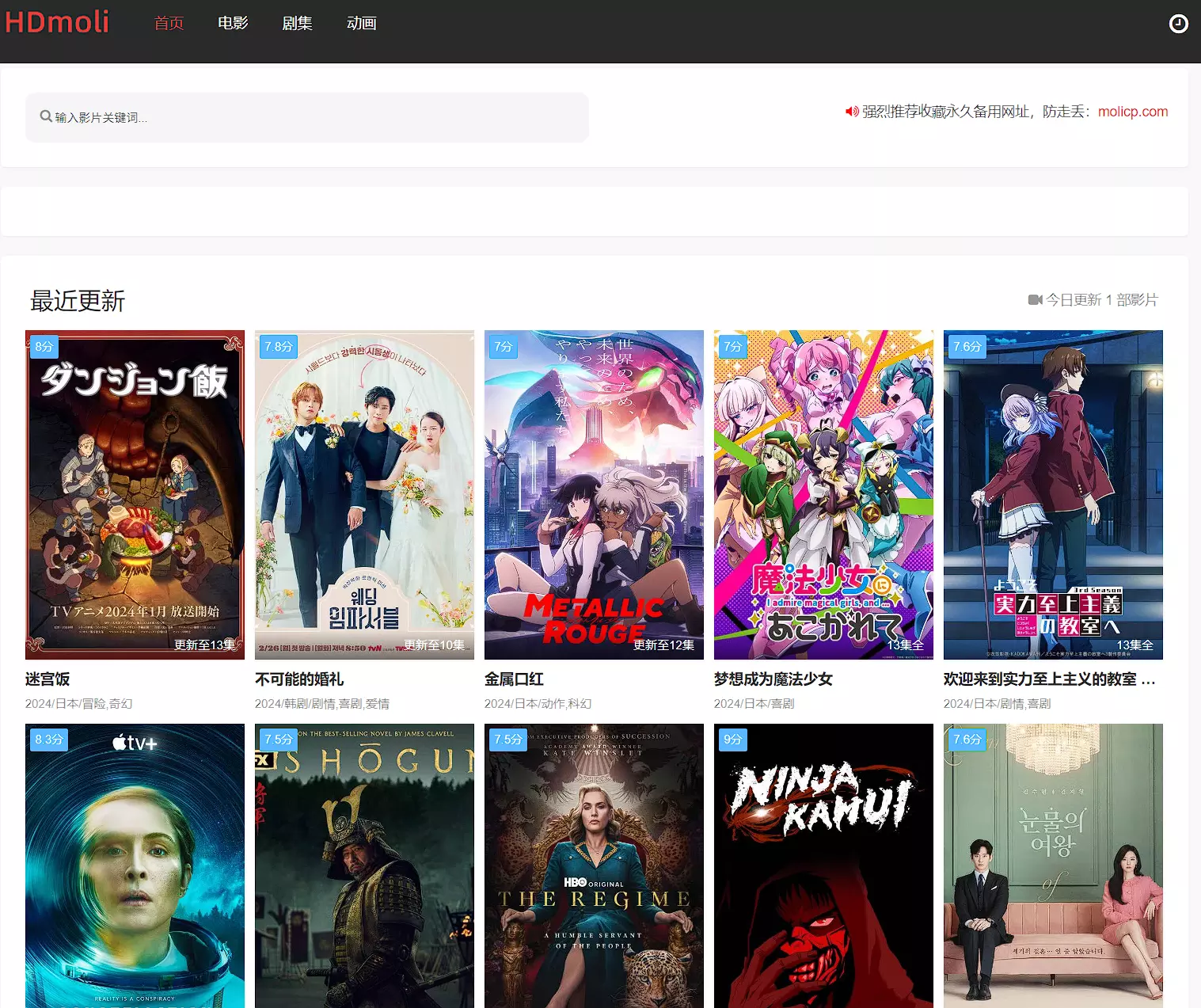Focus the movie keyword search field

tap(317, 117)
